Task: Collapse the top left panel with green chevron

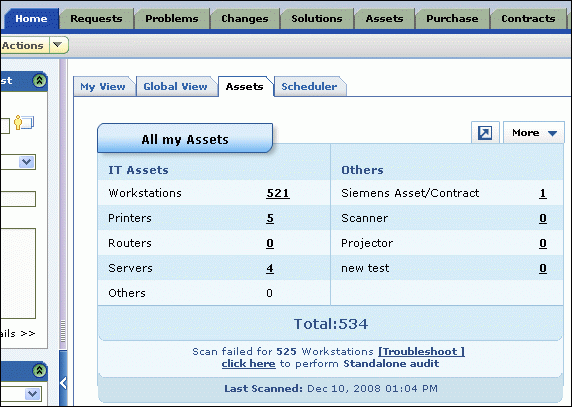Action: [39, 81]
